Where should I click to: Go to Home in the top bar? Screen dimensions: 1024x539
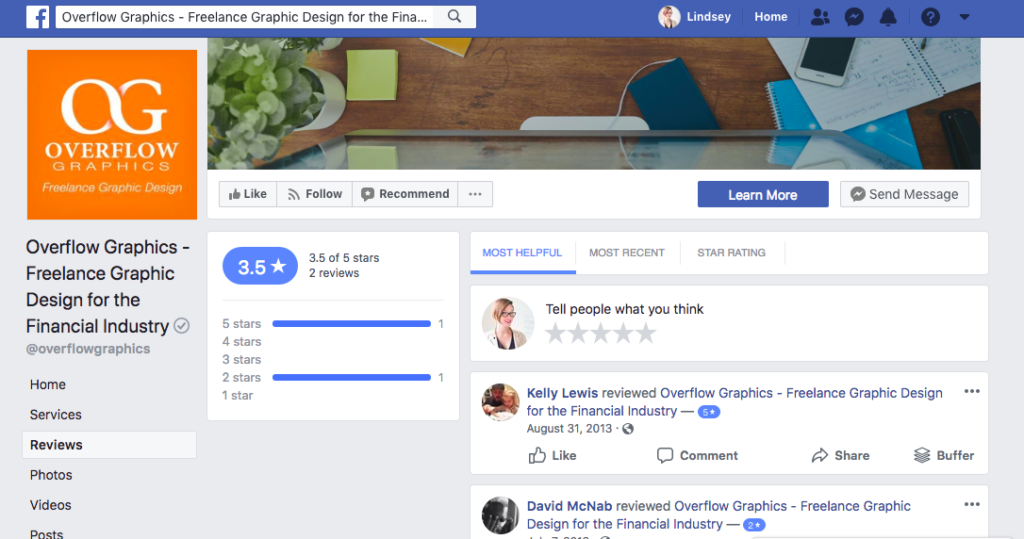click(771, 17)
